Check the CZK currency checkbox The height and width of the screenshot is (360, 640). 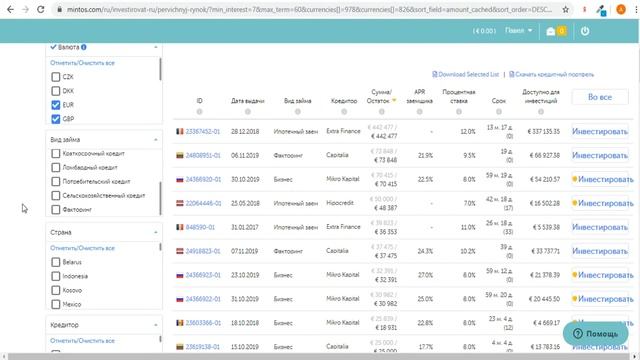[x=56, y=77]
